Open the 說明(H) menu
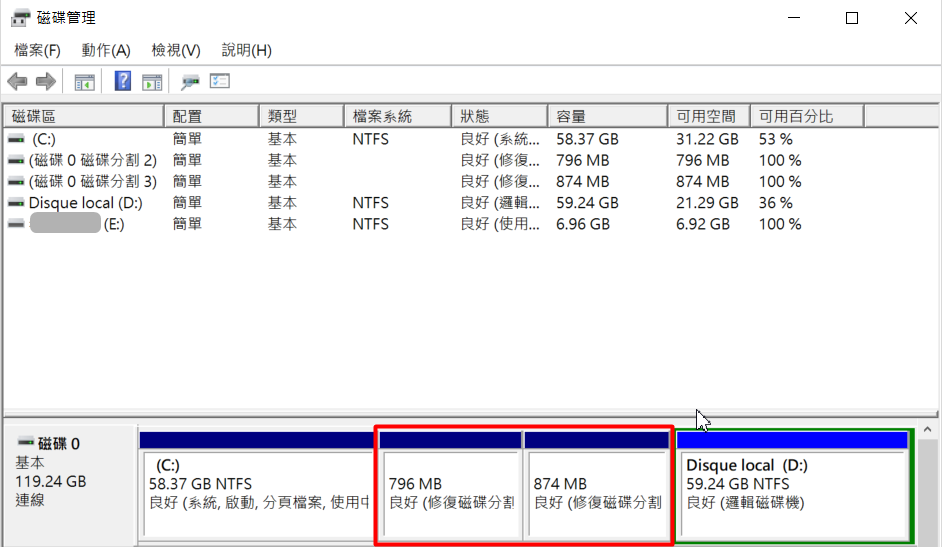Viewport: 942px width, 547px height. pyautogui.click(x=246, y=50)
